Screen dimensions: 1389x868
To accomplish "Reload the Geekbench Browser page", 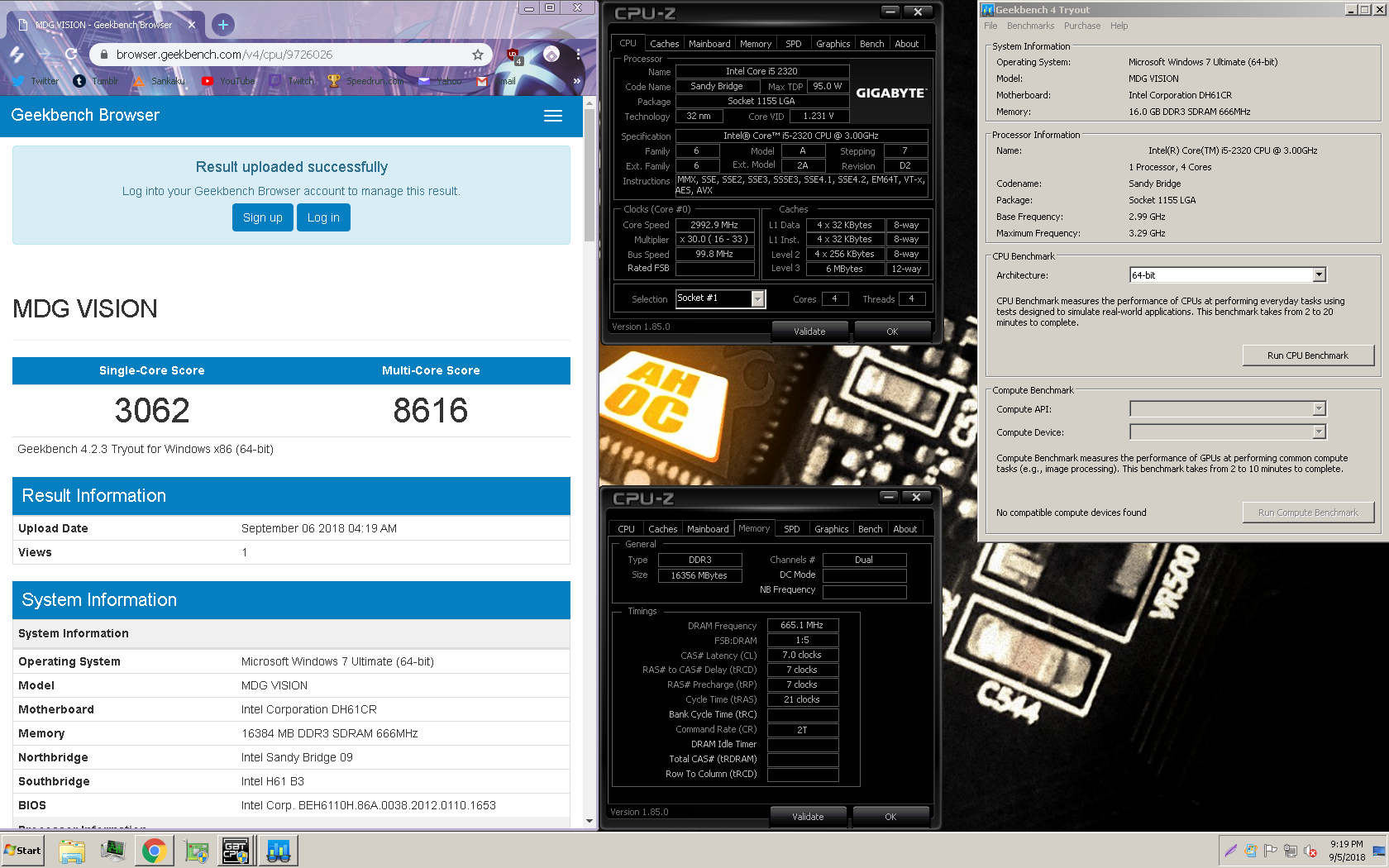I will 71,54.
